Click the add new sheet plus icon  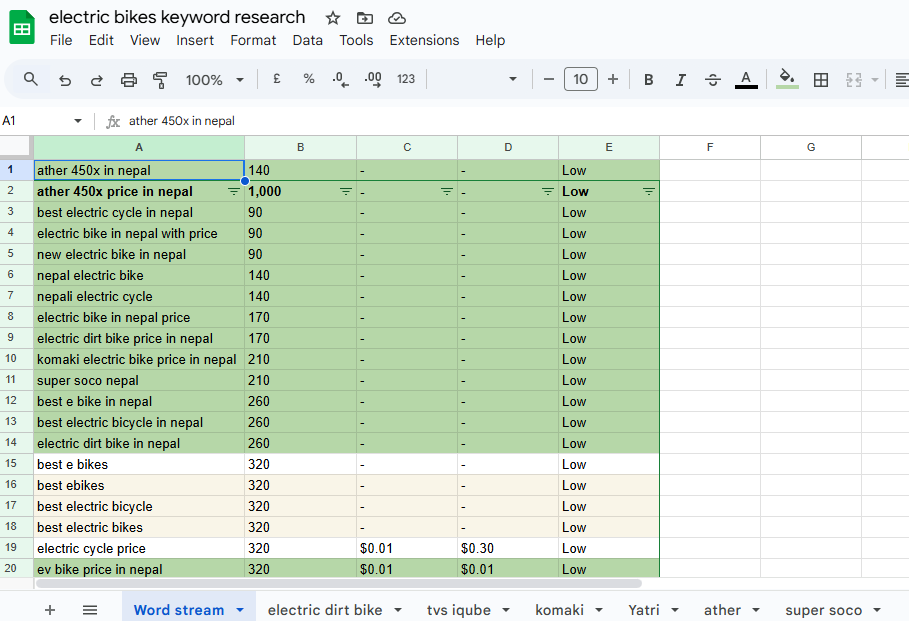point(50,610)
